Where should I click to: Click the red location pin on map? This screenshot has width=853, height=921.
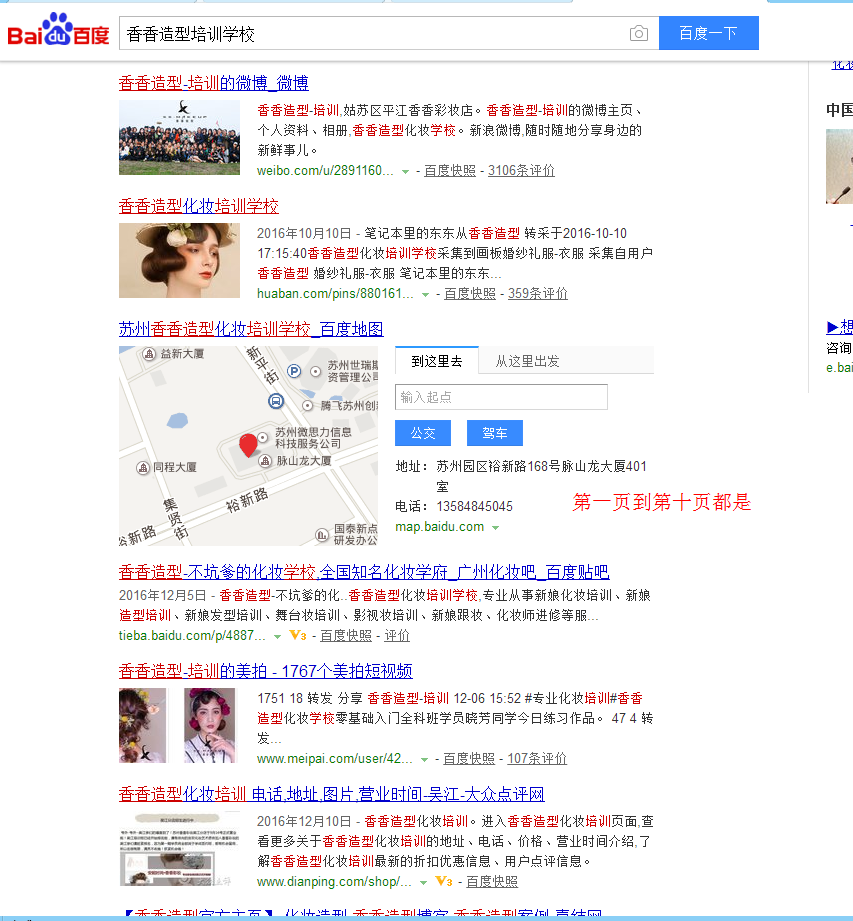pos(248,445)
